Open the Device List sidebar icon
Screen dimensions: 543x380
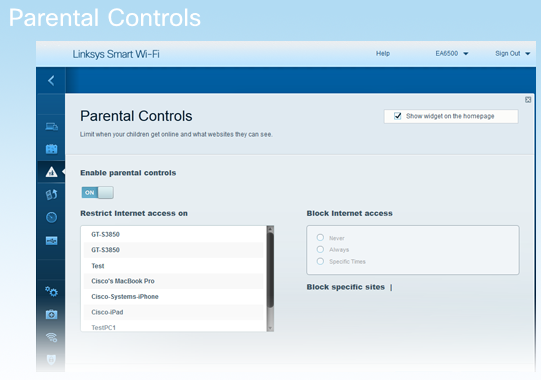pyautogui.click(x=51, y=126)
